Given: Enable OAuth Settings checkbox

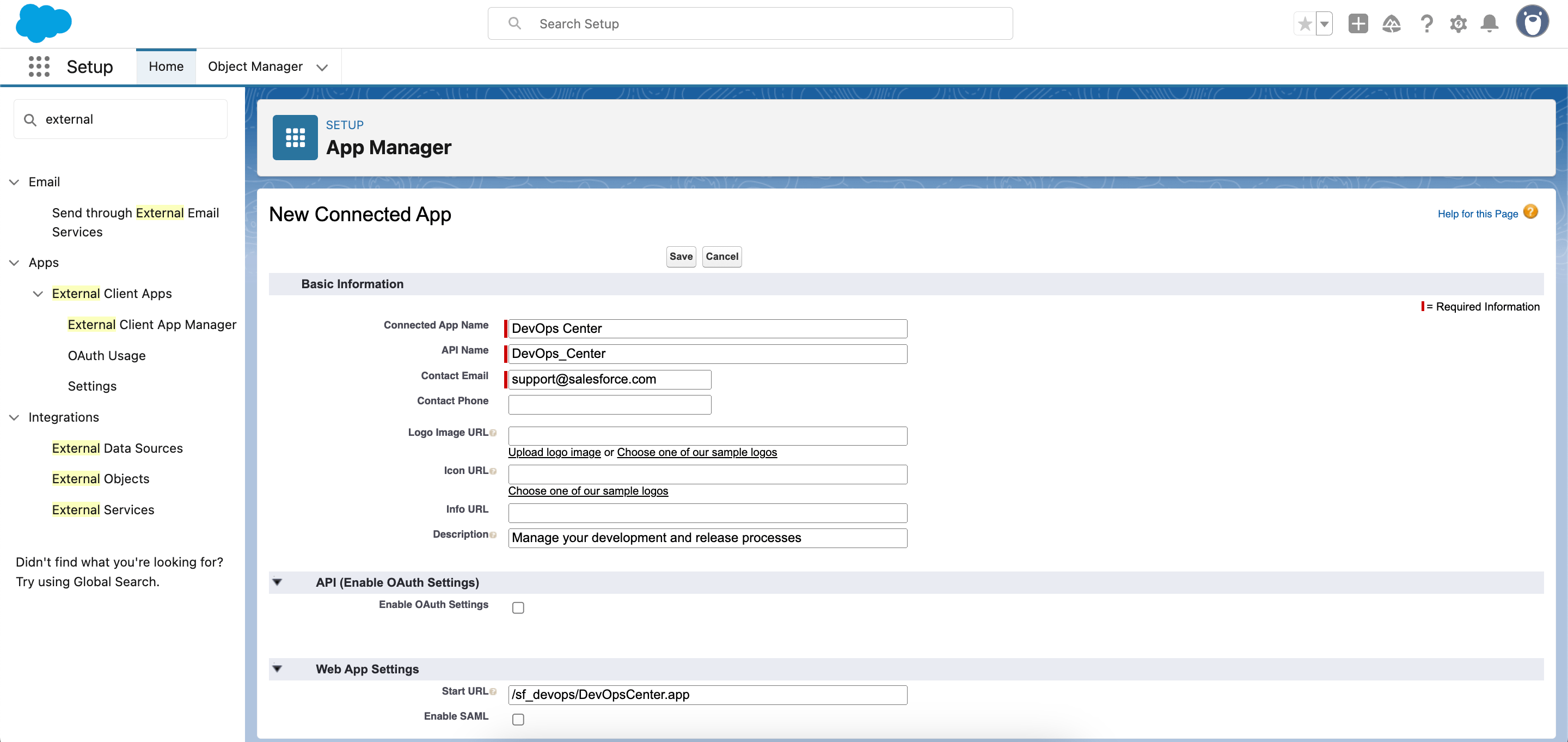Looking at the screenshot, I should (x=518, y=607).
